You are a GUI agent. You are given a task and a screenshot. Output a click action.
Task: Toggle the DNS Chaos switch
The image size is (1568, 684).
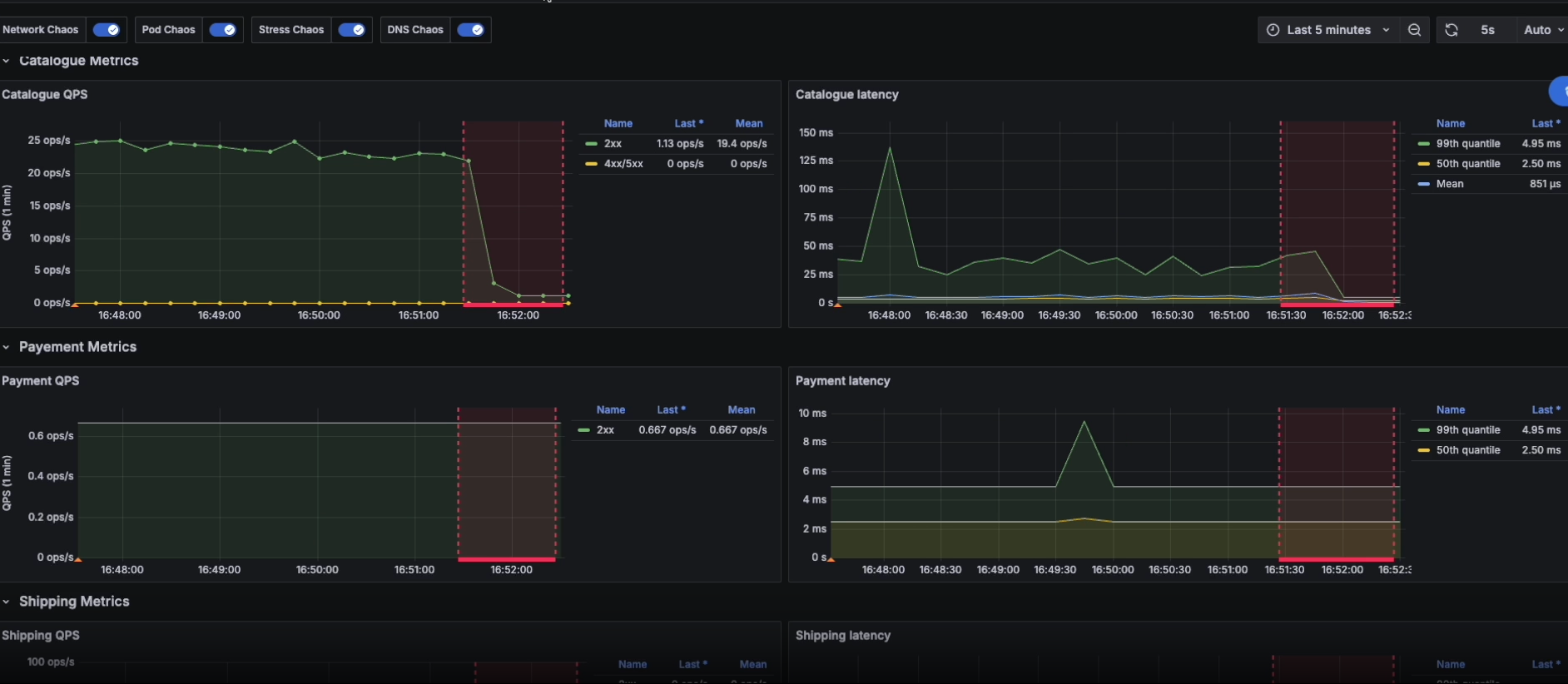(471, 30)
